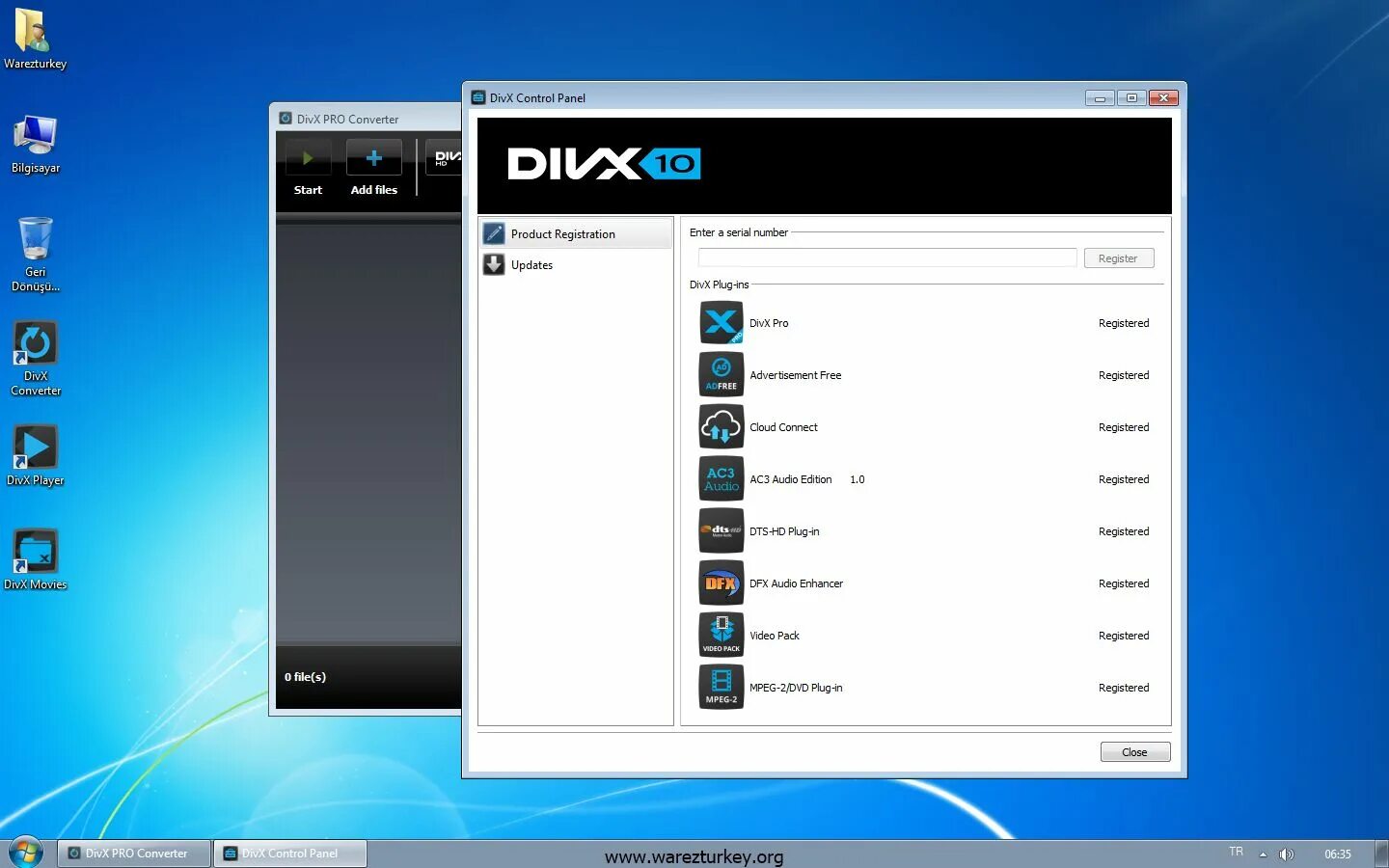1389x868 pixels.
Task: Click the DivX HD profile icon in Converter
Action: (x=445, y=157)
